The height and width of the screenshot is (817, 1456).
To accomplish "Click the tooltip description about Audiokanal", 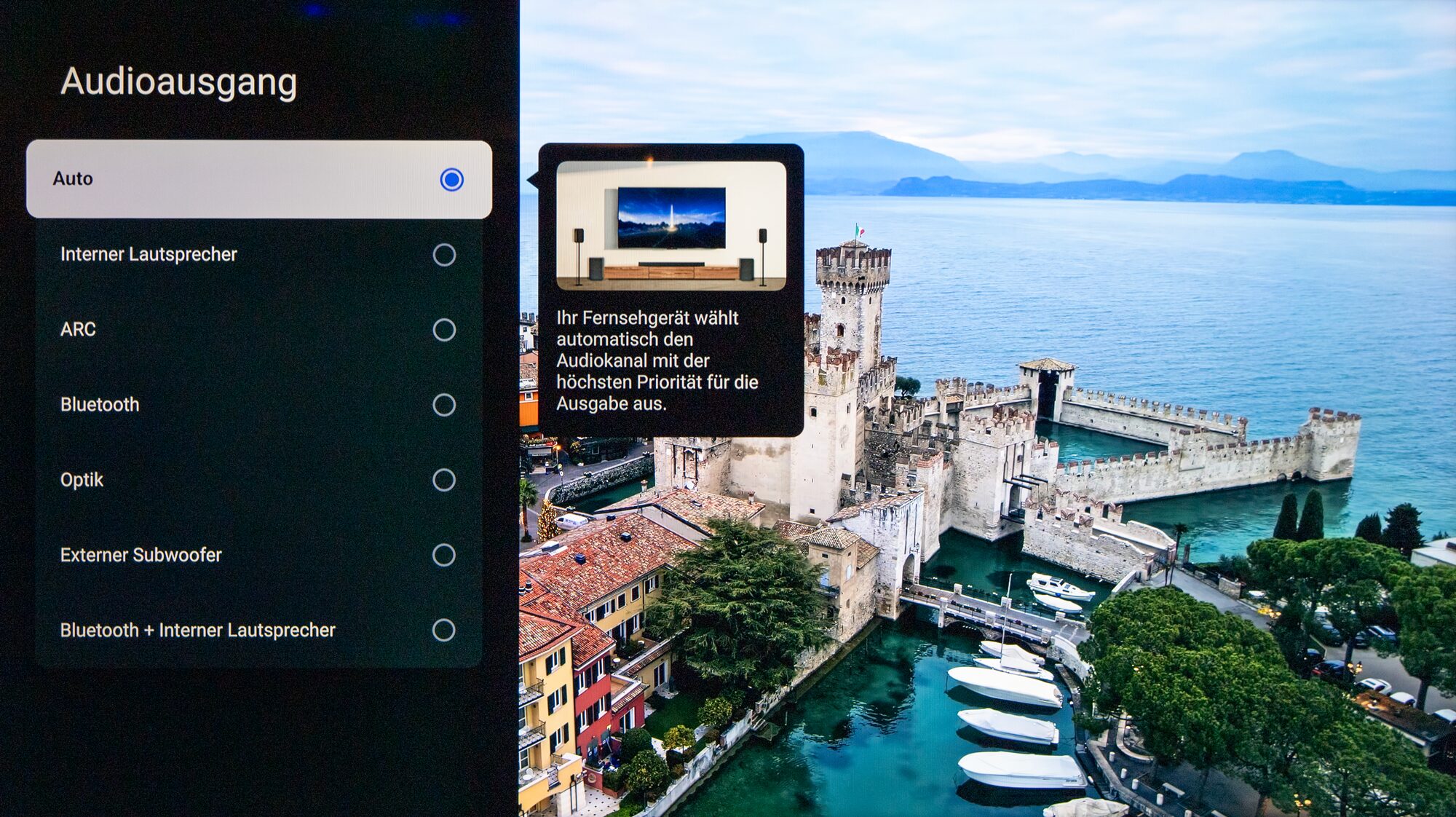I will point(657,360).
